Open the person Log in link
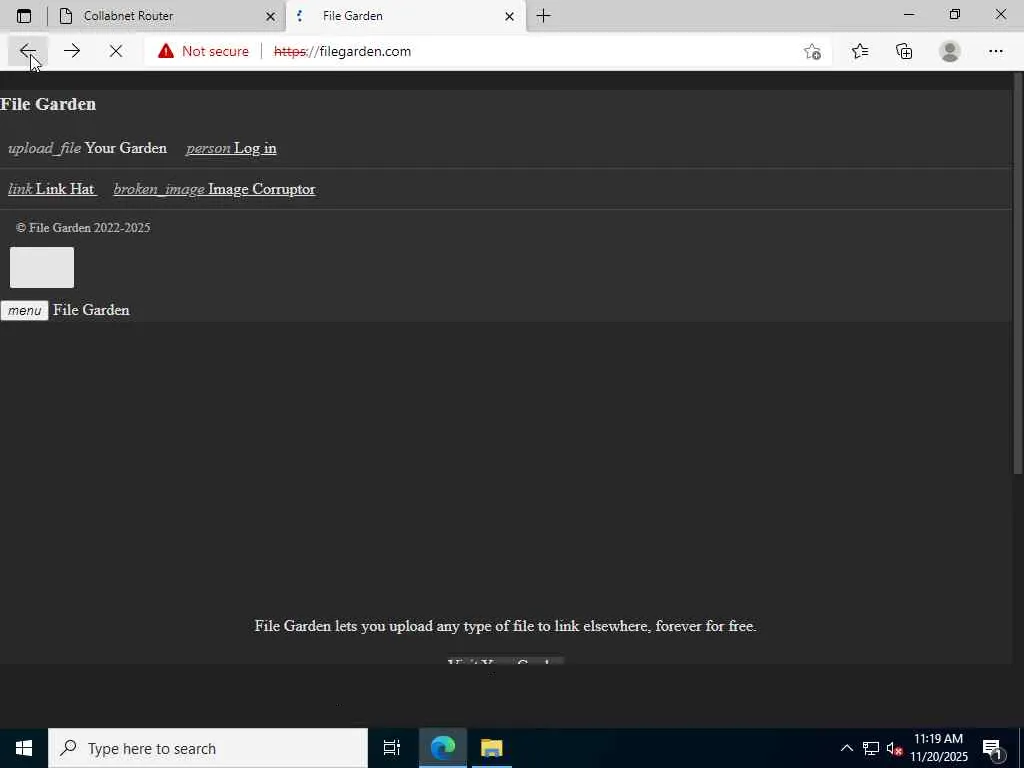 (231, 148)
